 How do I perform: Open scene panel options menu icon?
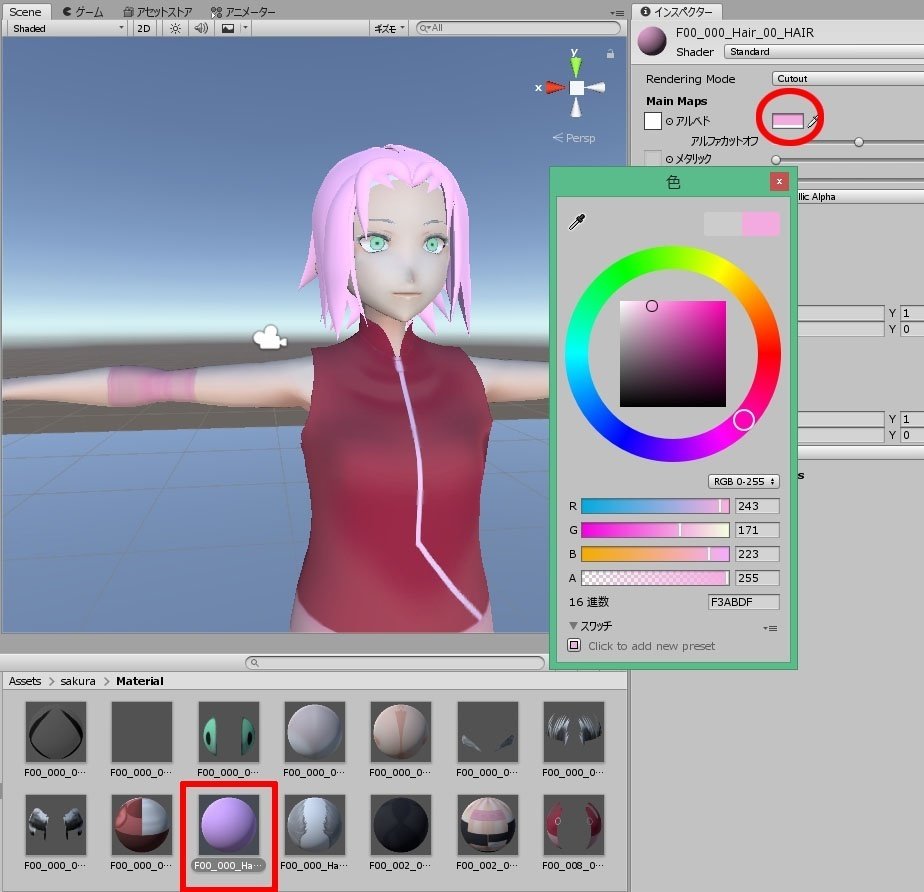[x=617, y=13]
